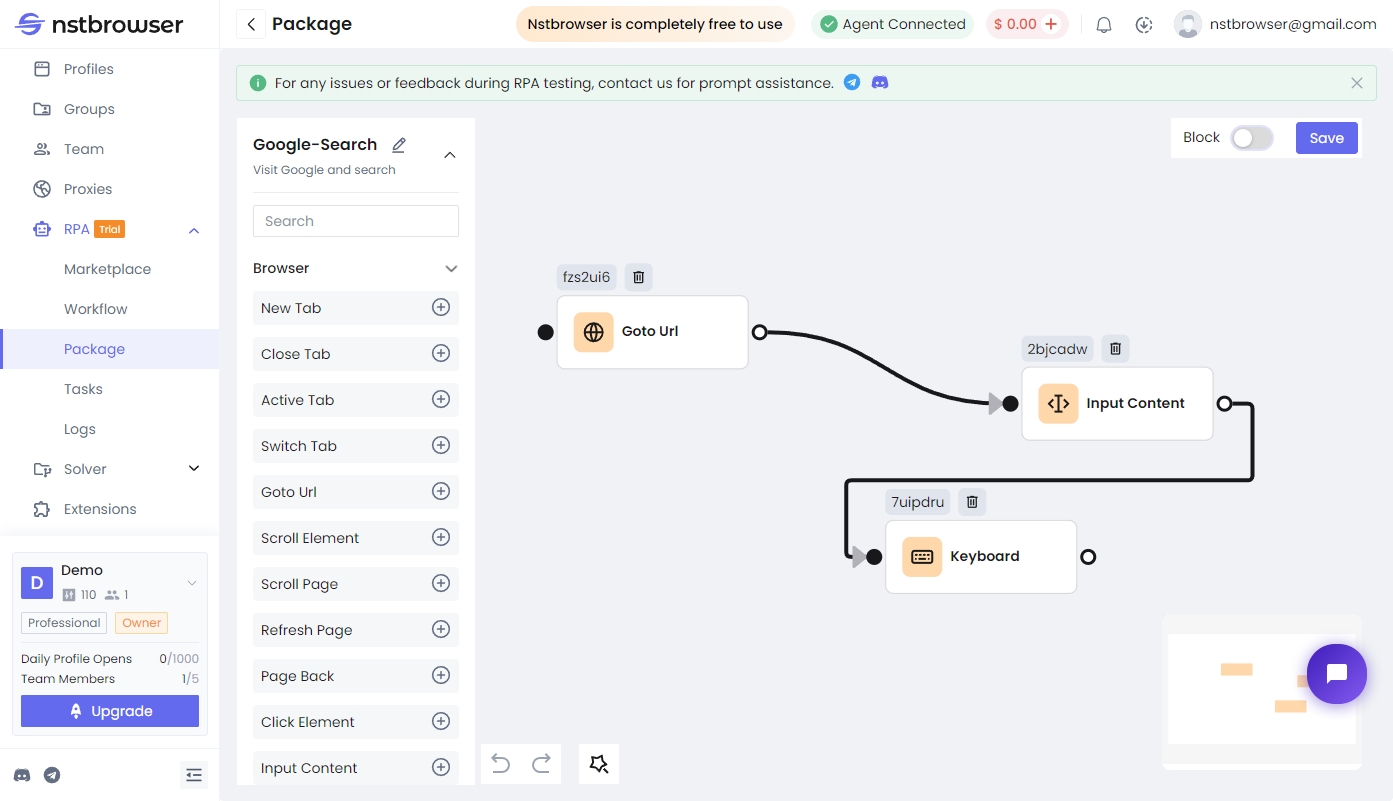The image size is (1393, 801).
Task: Delete the 7uipdru node with trash icon
Action: 972,502
